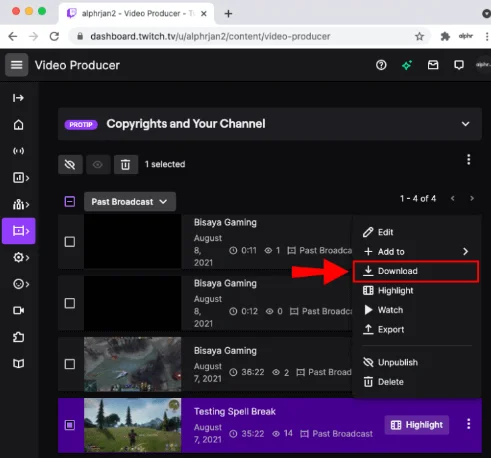Choose Edit from the context menu
The width and height of the screenshot is (491, 458).
(416, 232)
